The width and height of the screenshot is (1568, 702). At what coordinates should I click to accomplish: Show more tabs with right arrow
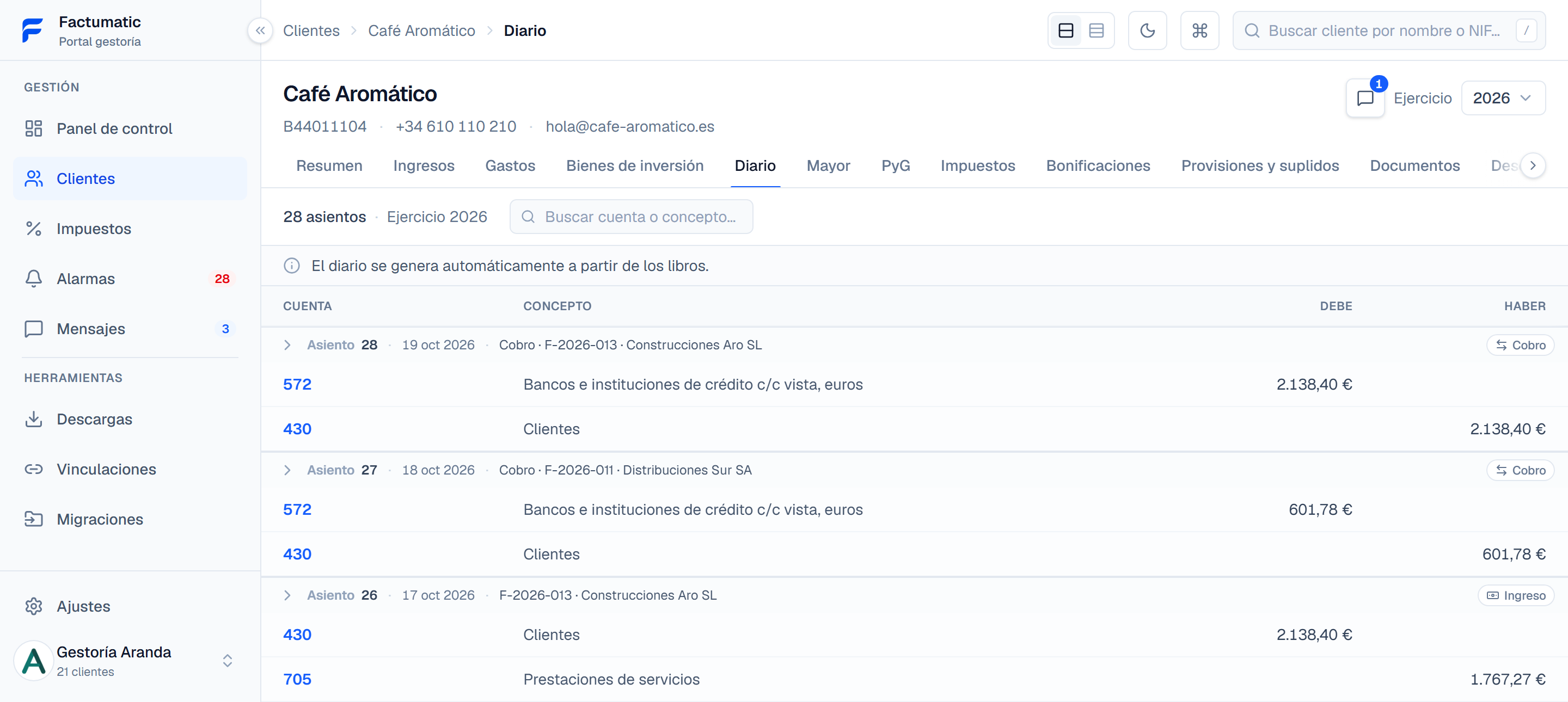coord(1533,165)
